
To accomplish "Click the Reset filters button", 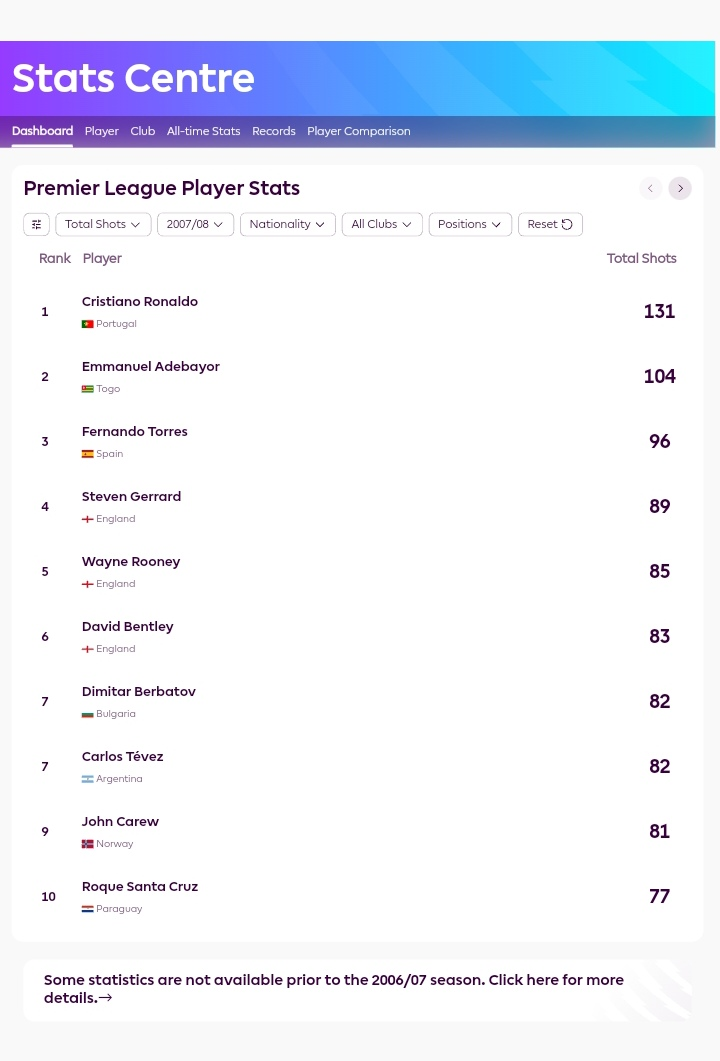I will coord(550,224).
